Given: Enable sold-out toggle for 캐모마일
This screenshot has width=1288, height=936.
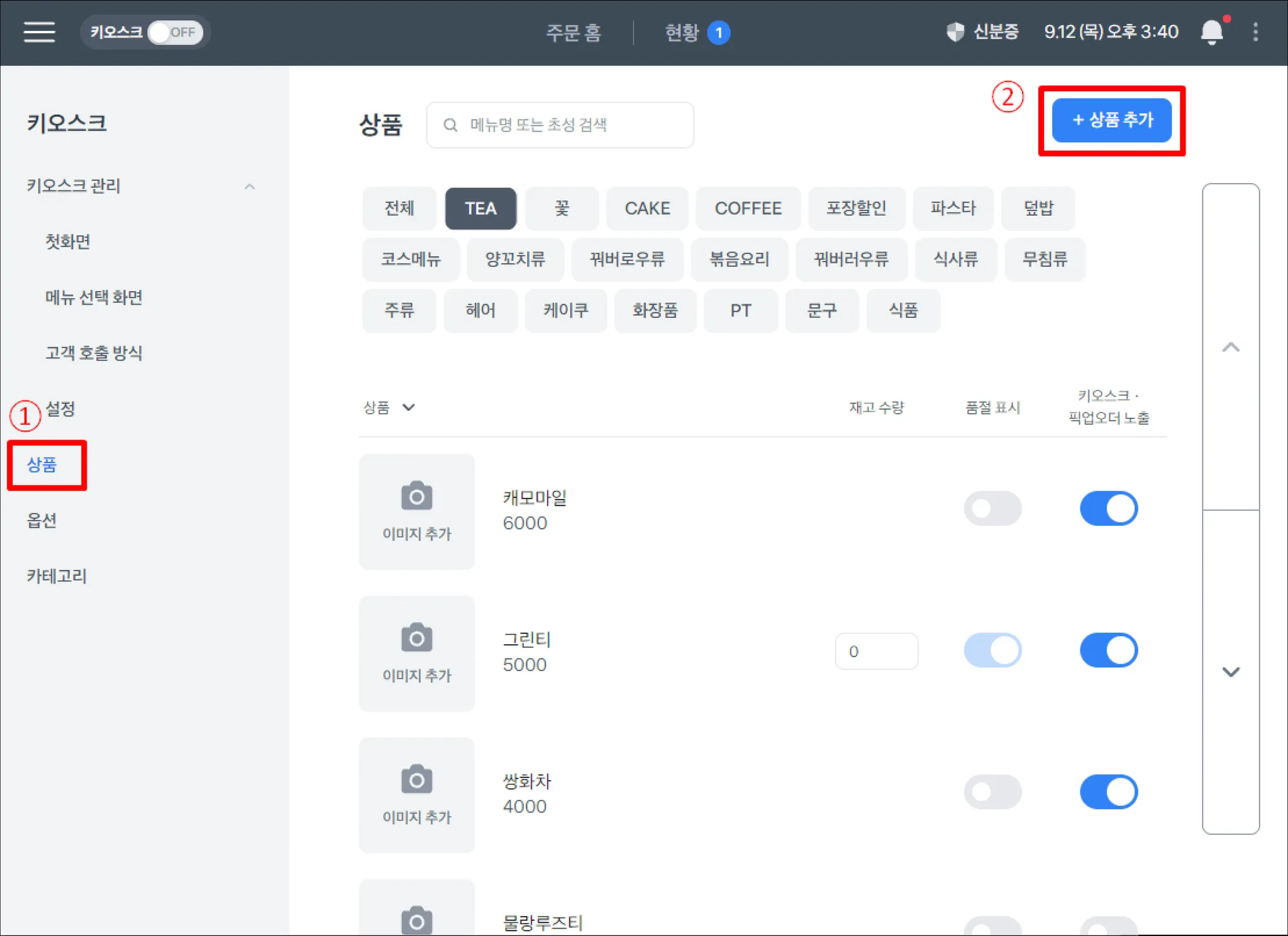Looking at the screenshot, I should click(992, 508).
